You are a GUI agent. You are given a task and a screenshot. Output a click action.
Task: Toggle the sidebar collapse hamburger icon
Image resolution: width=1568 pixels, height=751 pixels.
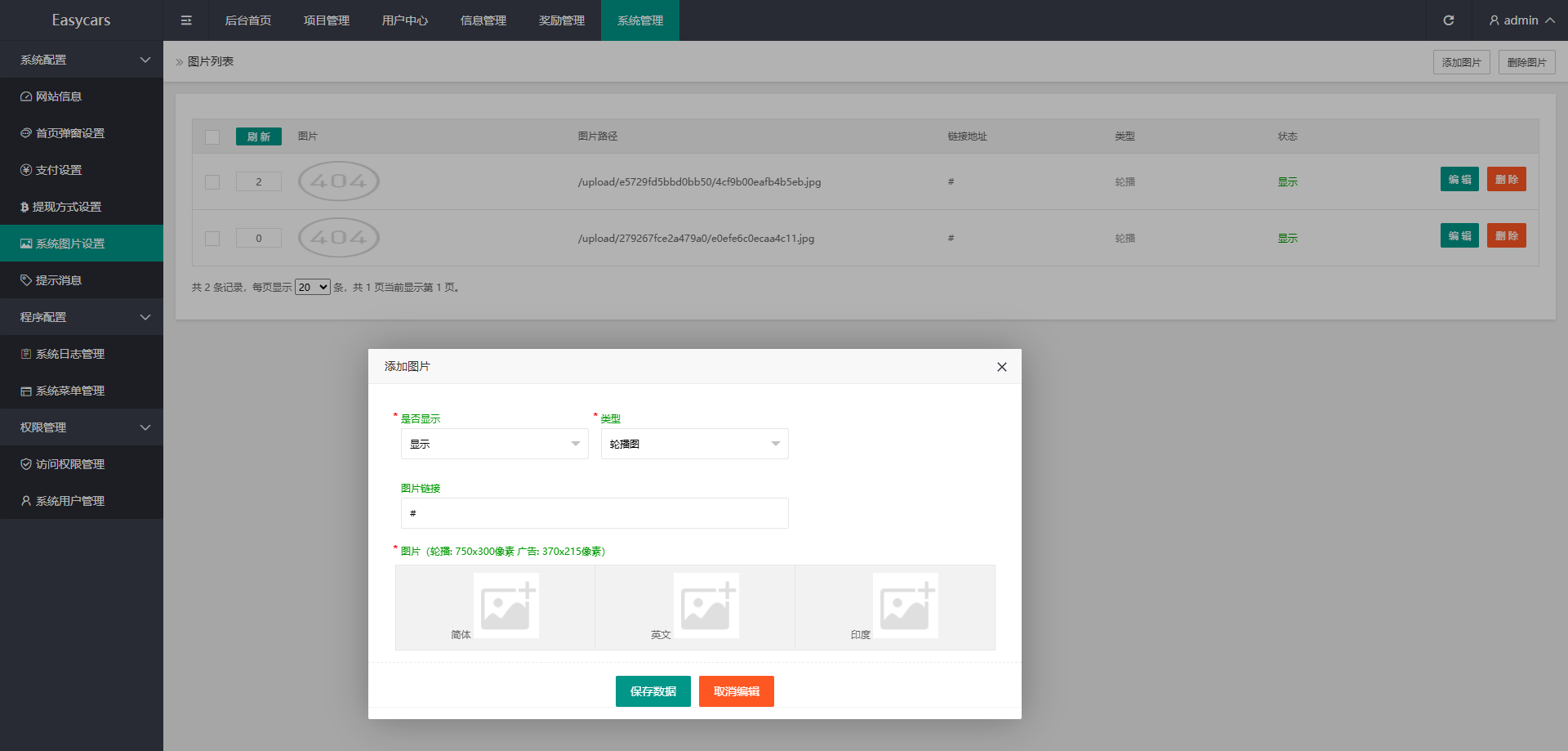coord(186,20)
